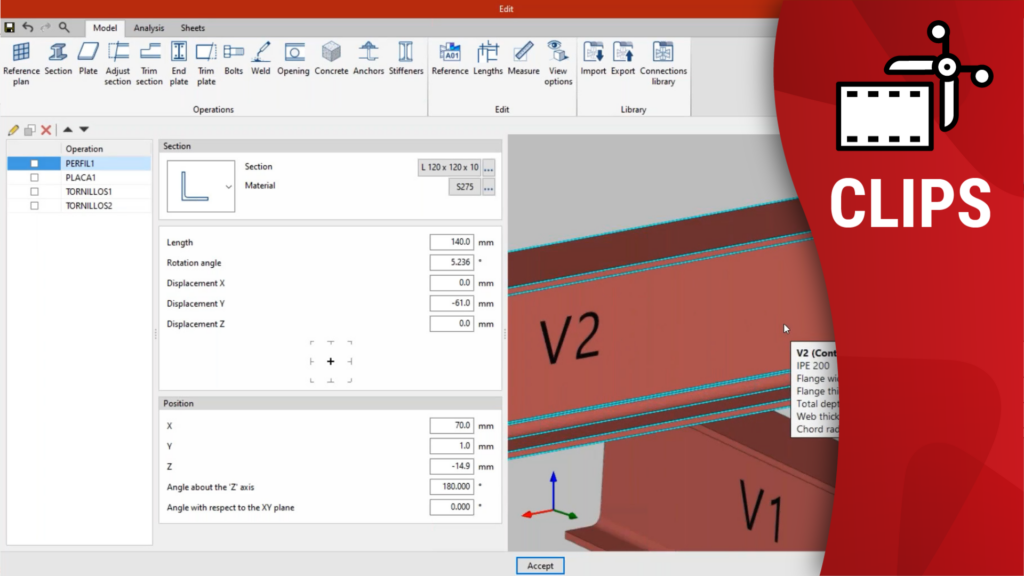
Task: Select the Reference plan tool
Action: 21,62
